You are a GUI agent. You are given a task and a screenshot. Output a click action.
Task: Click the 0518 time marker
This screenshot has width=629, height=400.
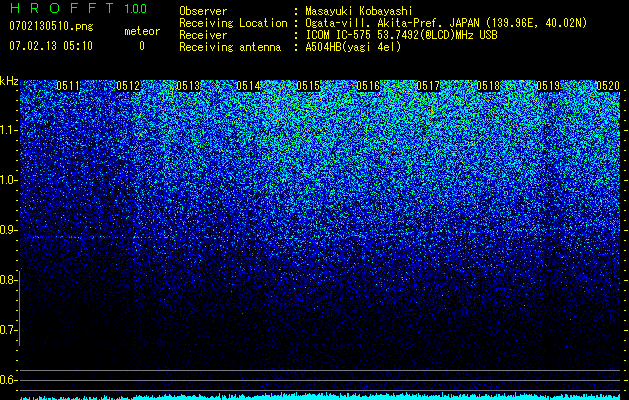click(489, 86)
